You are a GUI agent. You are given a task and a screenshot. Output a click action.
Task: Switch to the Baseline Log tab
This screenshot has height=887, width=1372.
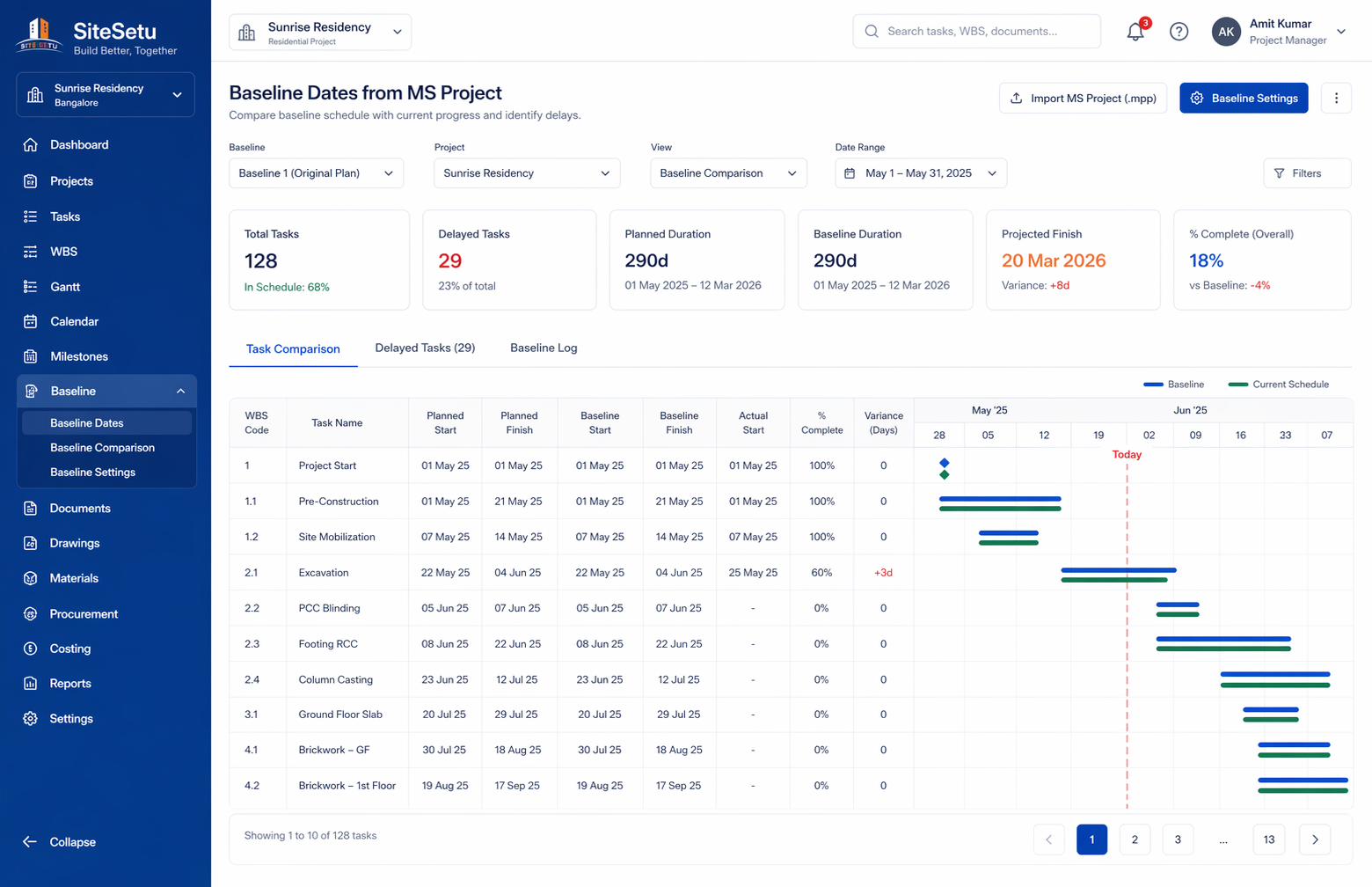click(x=544, y=348)
